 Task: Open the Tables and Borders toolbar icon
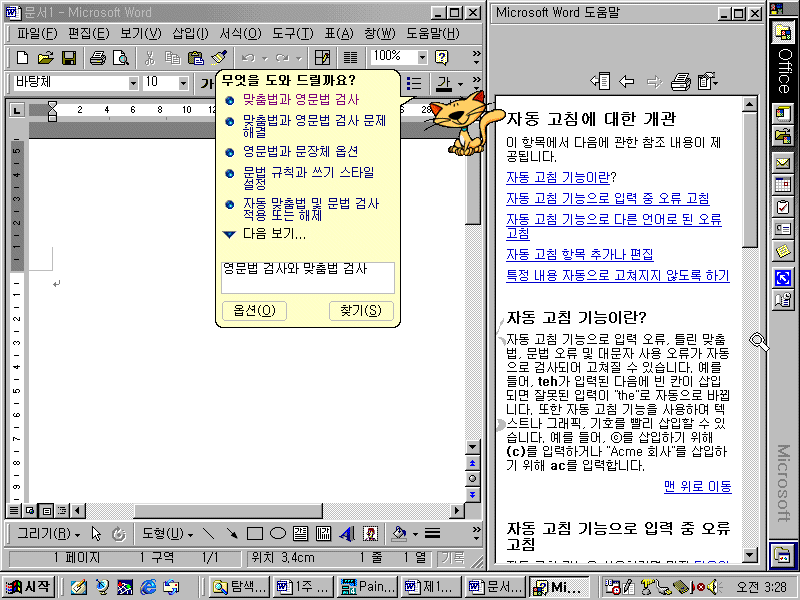[x=322, y=57]
